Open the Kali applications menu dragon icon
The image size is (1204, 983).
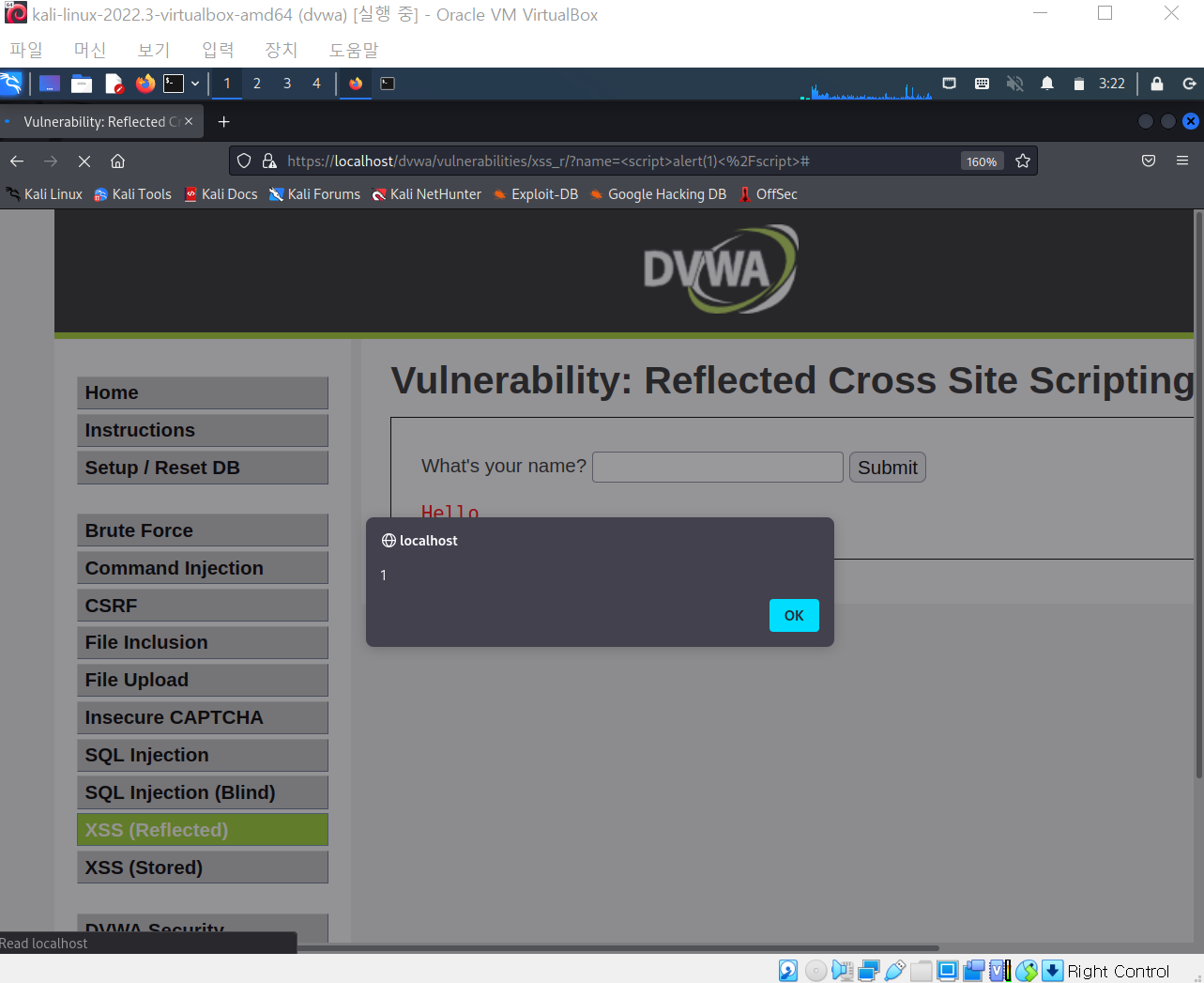pyautogui.click(x=11, y=84)
